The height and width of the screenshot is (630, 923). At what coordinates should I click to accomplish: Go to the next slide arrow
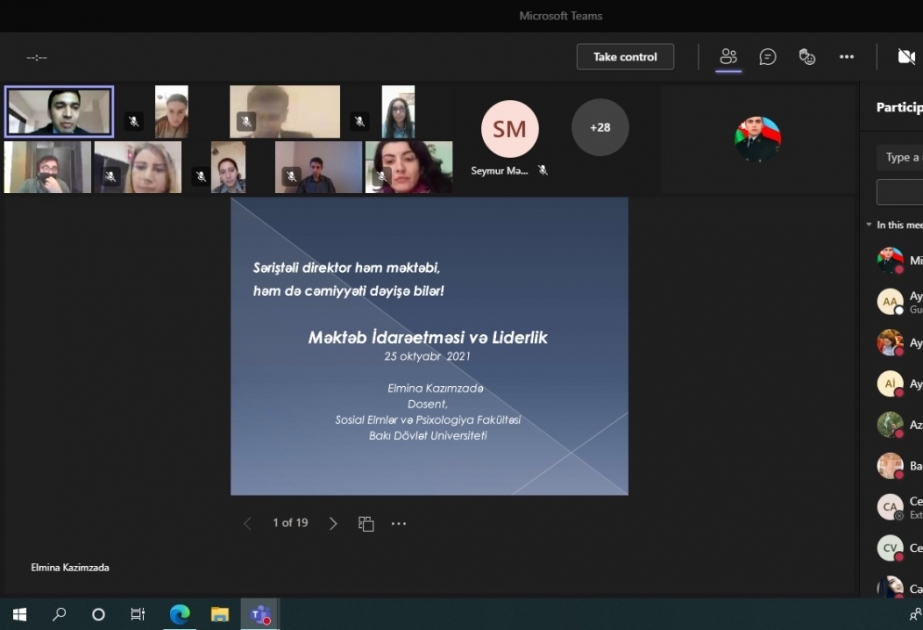(x=333, y=523)
